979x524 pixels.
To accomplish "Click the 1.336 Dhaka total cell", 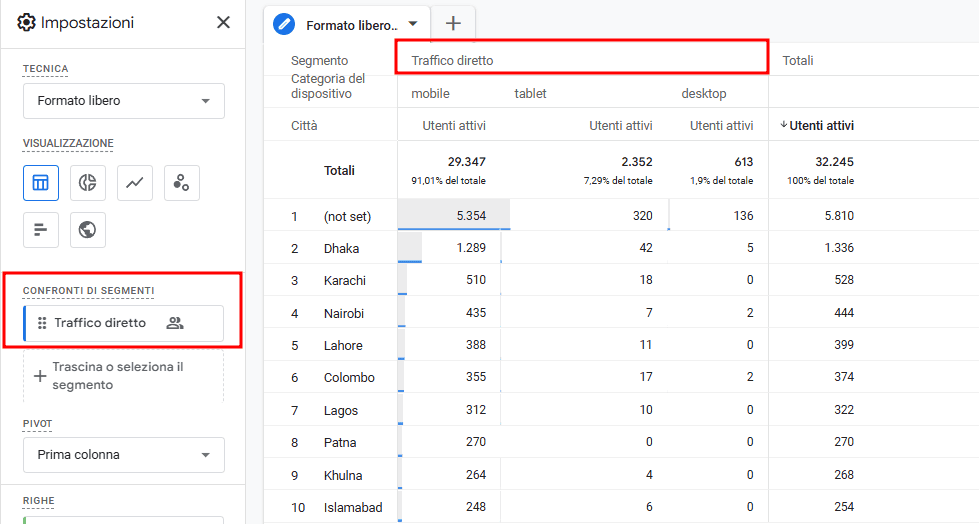I will click(839, 248).
